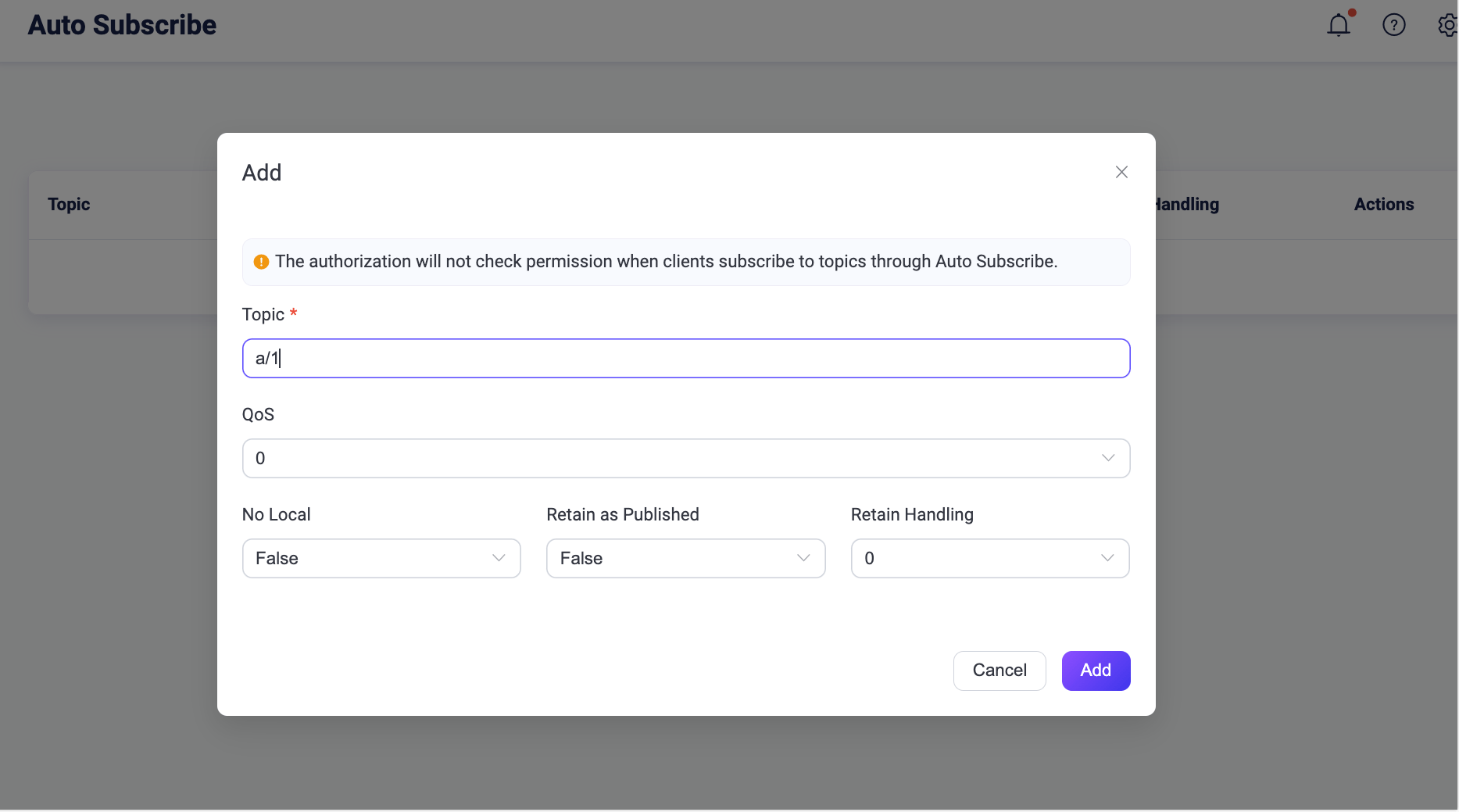1459x812 pixels.
Task: Open the QoS selection dropdown
Action: click(x=685, y=458)
